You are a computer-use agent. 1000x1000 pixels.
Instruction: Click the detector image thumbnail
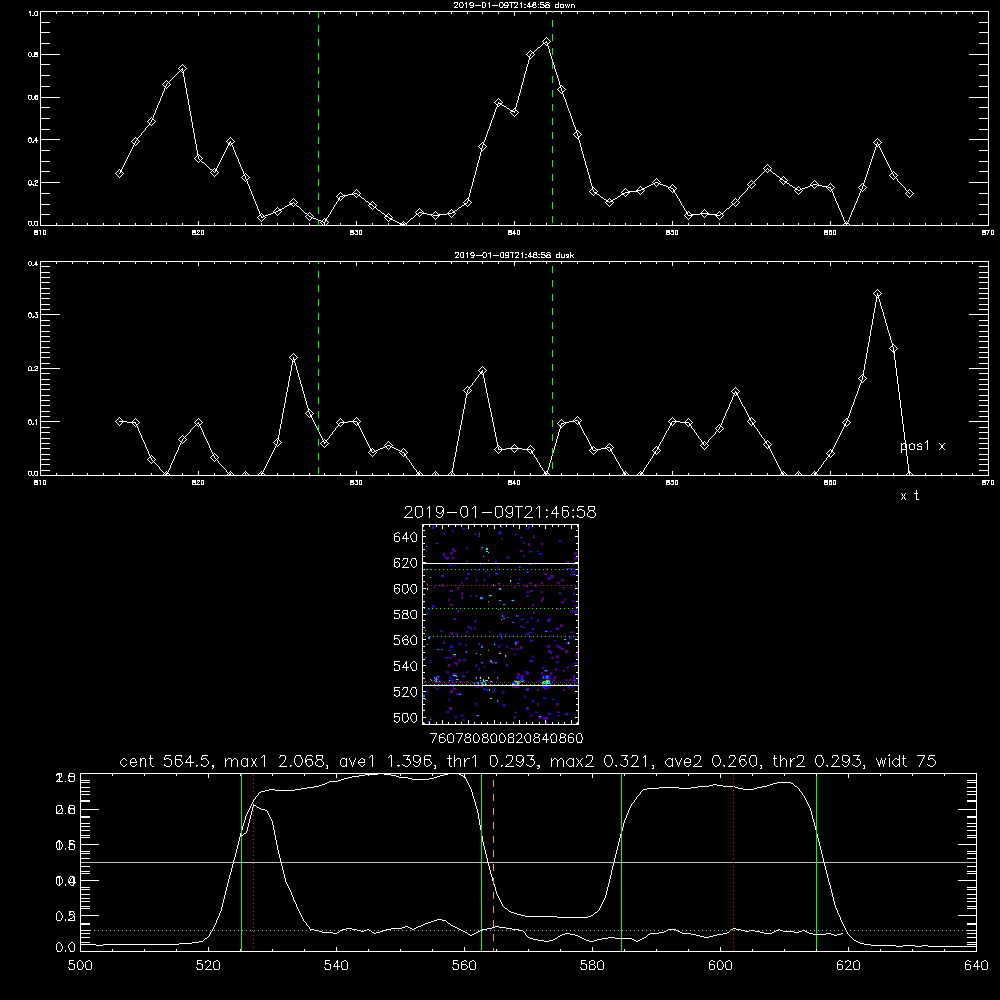[x=501, y=624]
